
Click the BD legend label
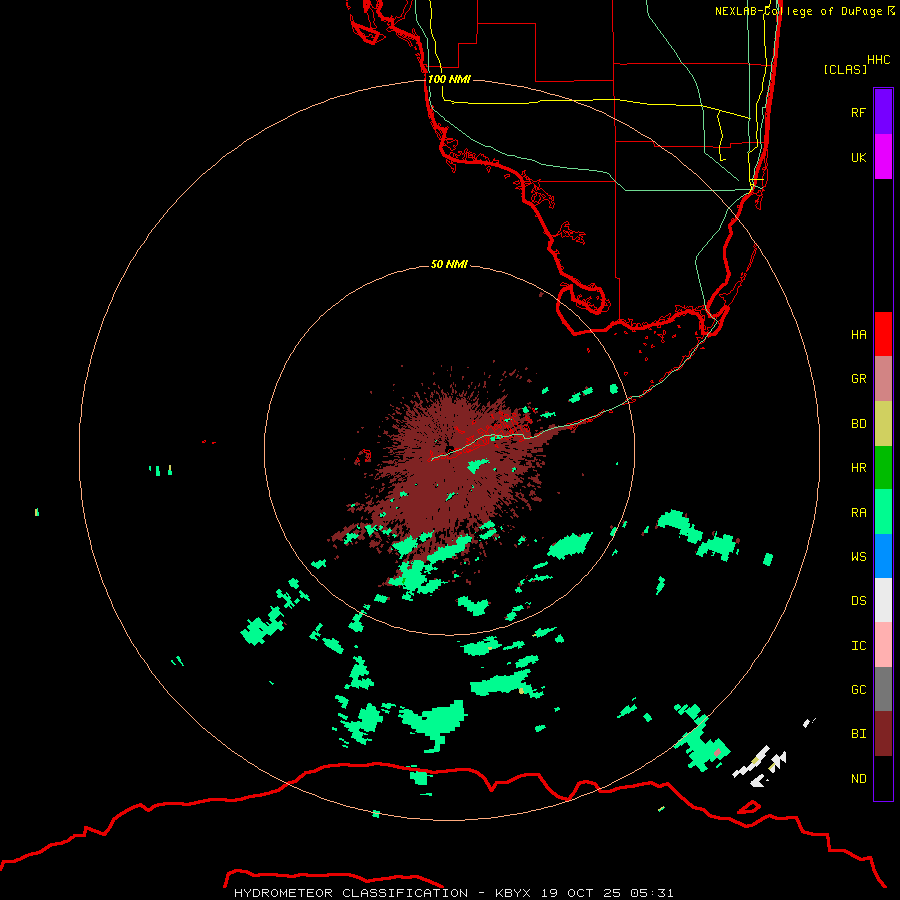(x=858, y=424)
